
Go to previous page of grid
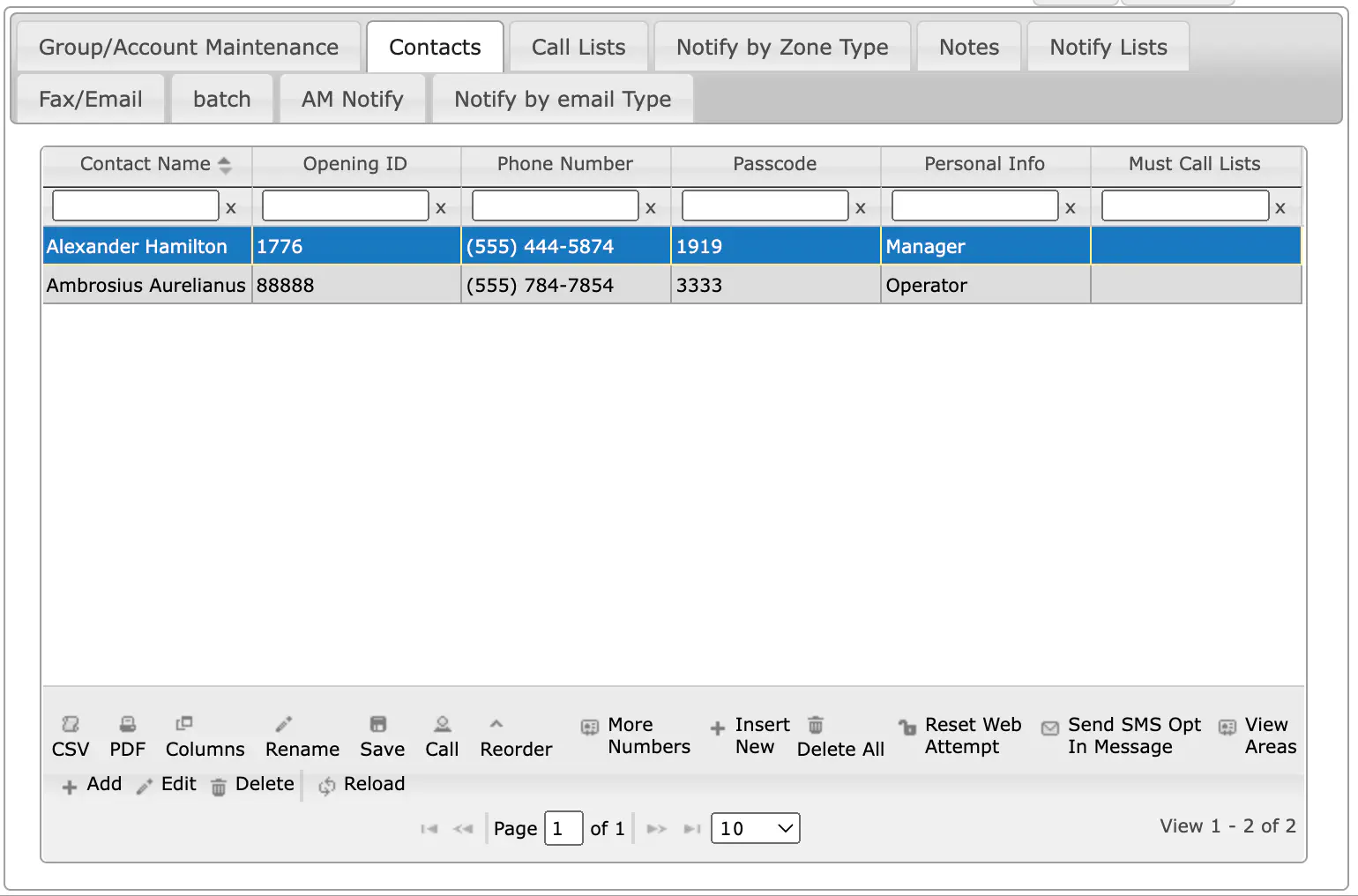click(464, 829)
